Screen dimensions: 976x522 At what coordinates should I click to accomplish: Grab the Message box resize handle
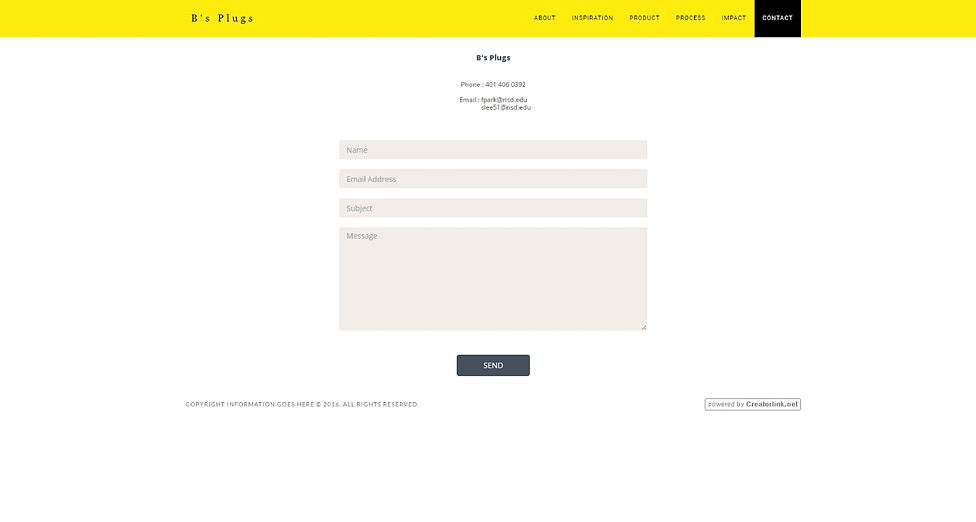pos(644,327)
